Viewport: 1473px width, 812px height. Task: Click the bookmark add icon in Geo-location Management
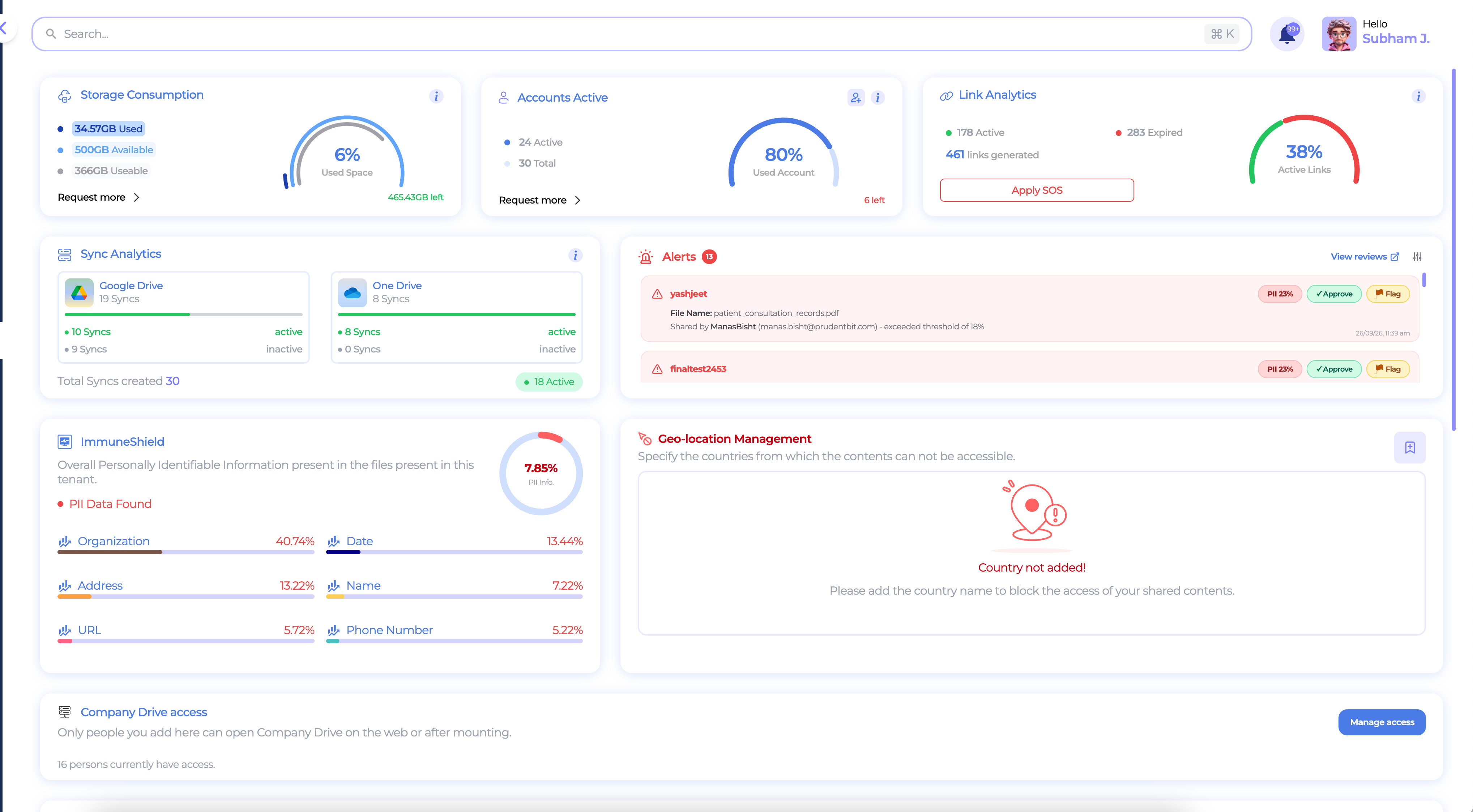pyautogui.click(x=1409, y=448)
